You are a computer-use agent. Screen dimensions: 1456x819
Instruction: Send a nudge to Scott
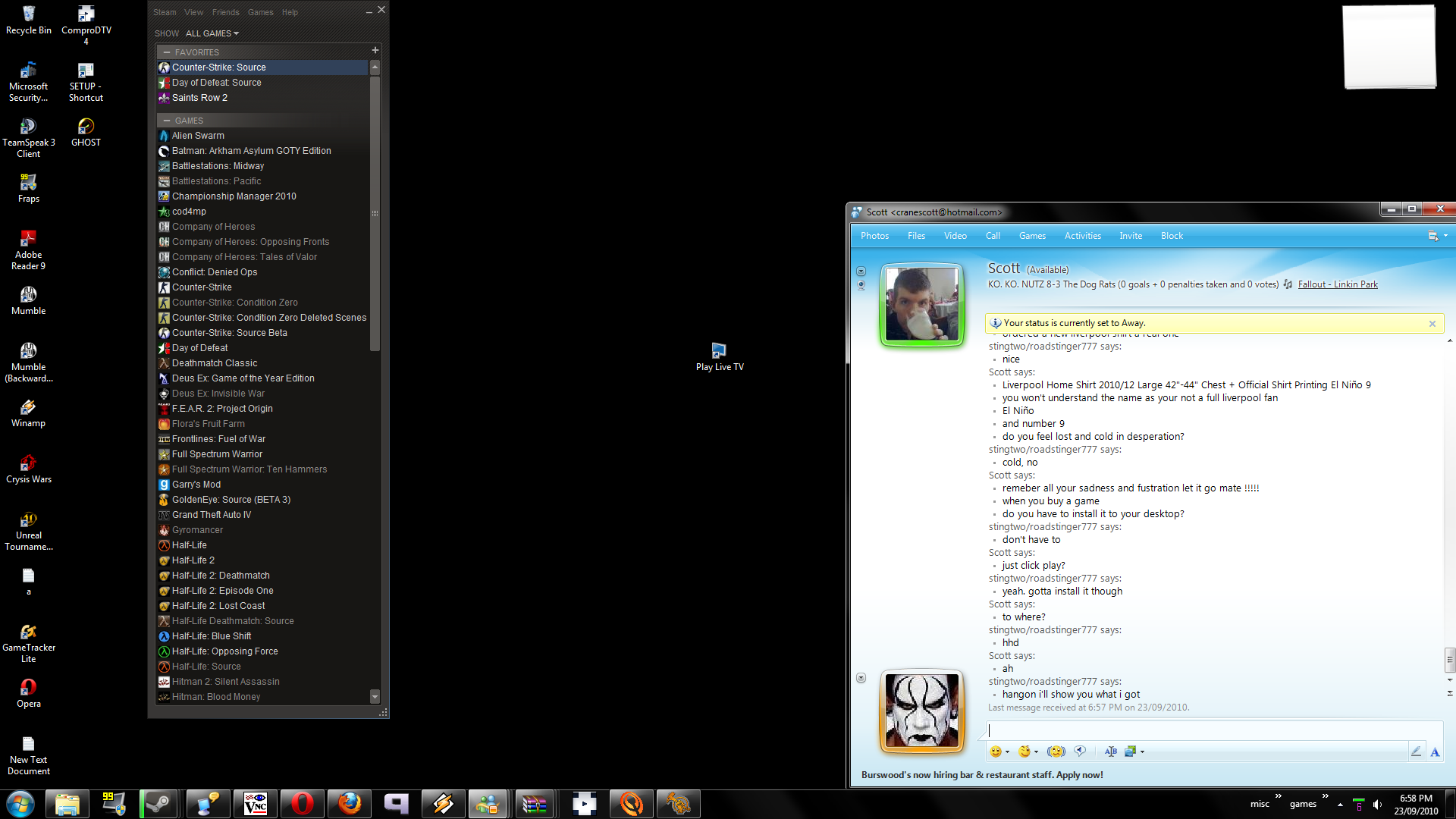(x=1056, y=752)
